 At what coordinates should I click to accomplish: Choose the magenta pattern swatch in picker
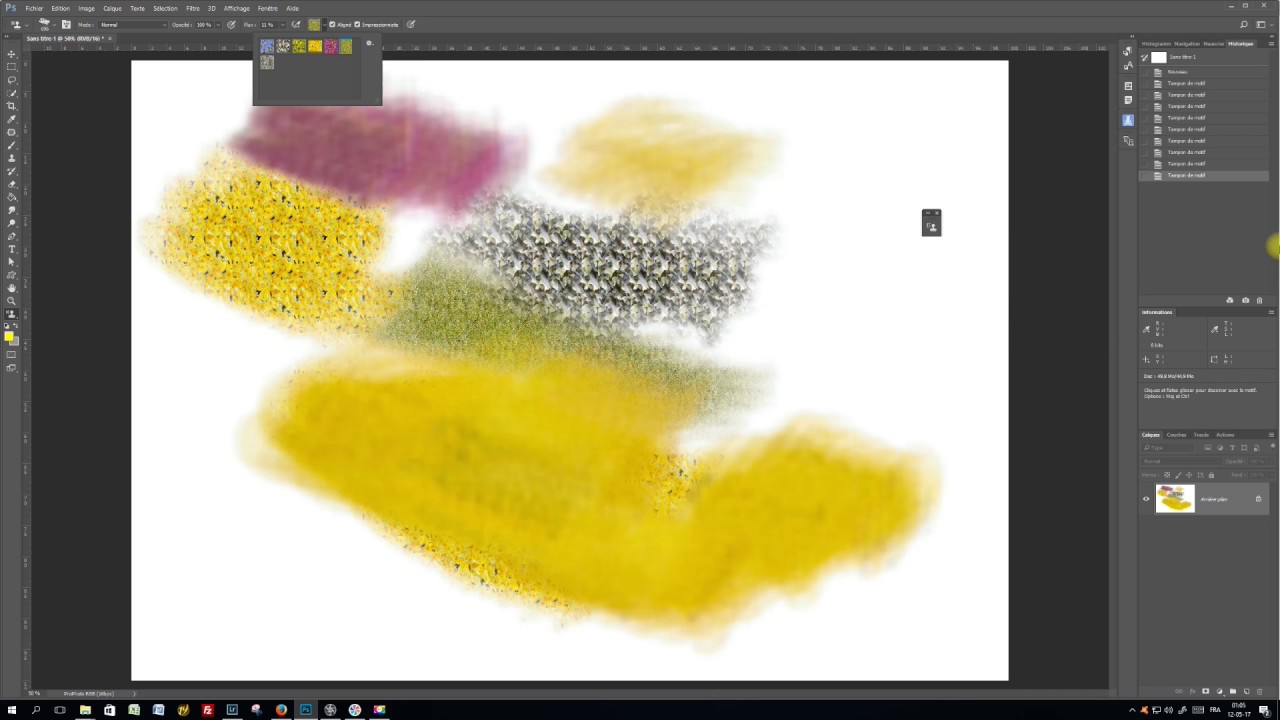click(330, 46)
